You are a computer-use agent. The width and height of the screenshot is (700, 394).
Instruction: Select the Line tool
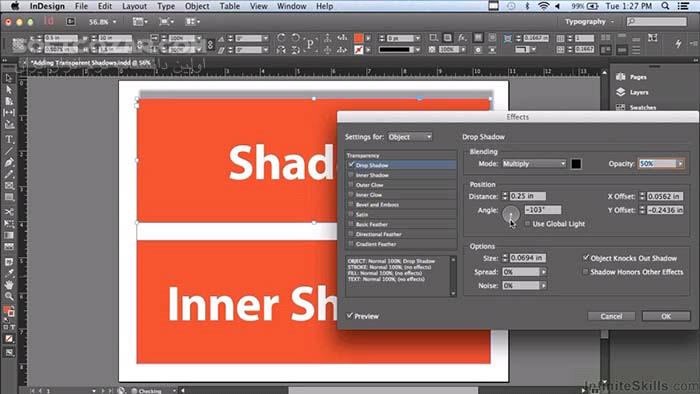click(8, 151)
